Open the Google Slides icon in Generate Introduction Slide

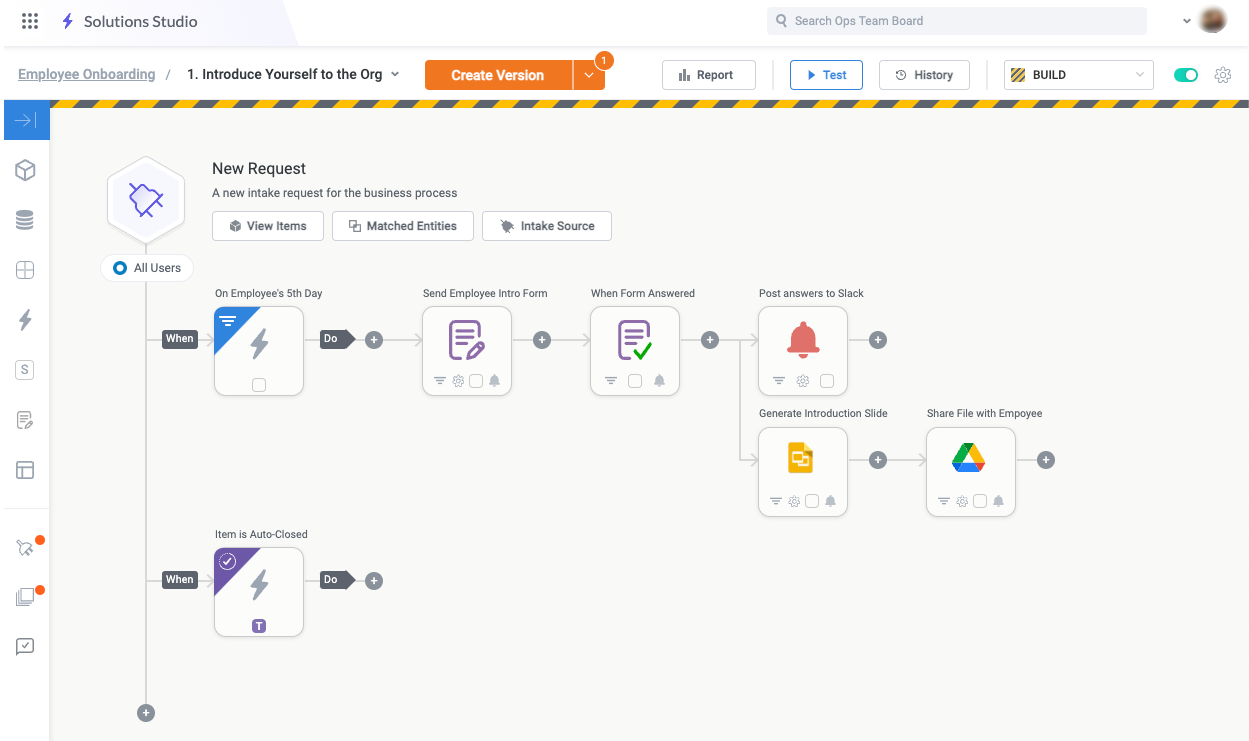click(x=802, y=457)
